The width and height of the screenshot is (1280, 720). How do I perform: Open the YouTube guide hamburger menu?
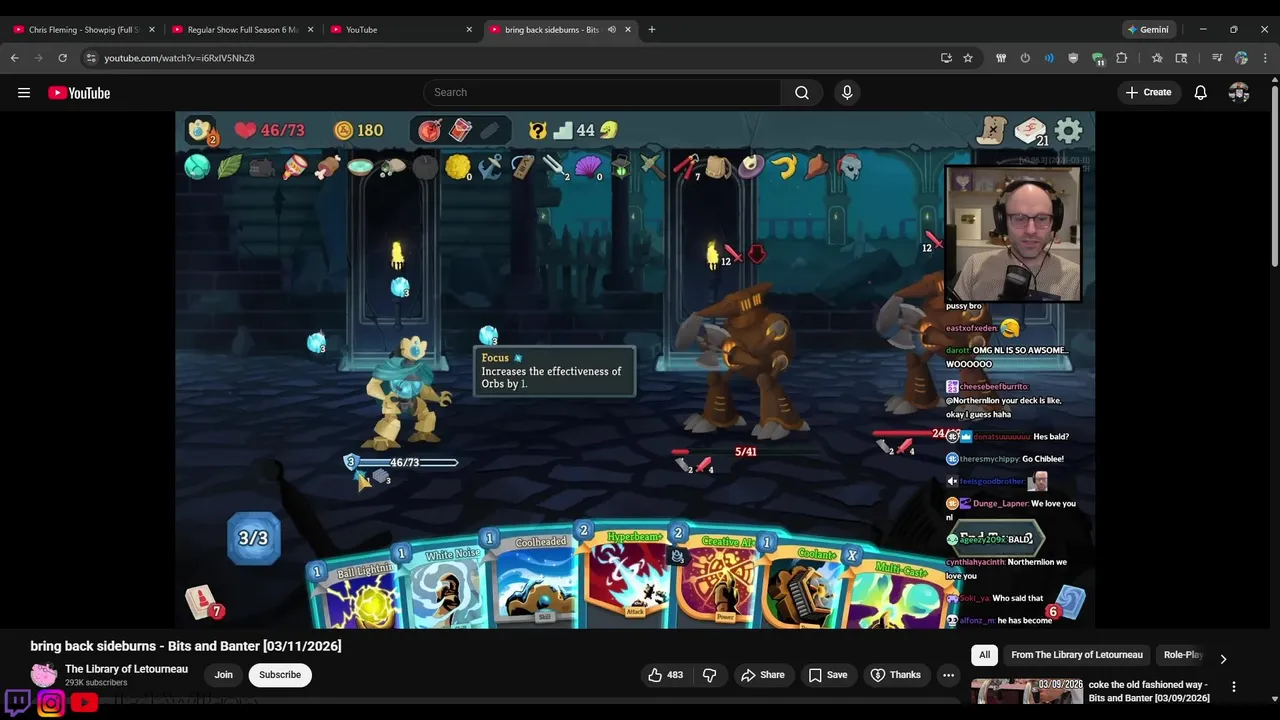click(x=24, y=93)
